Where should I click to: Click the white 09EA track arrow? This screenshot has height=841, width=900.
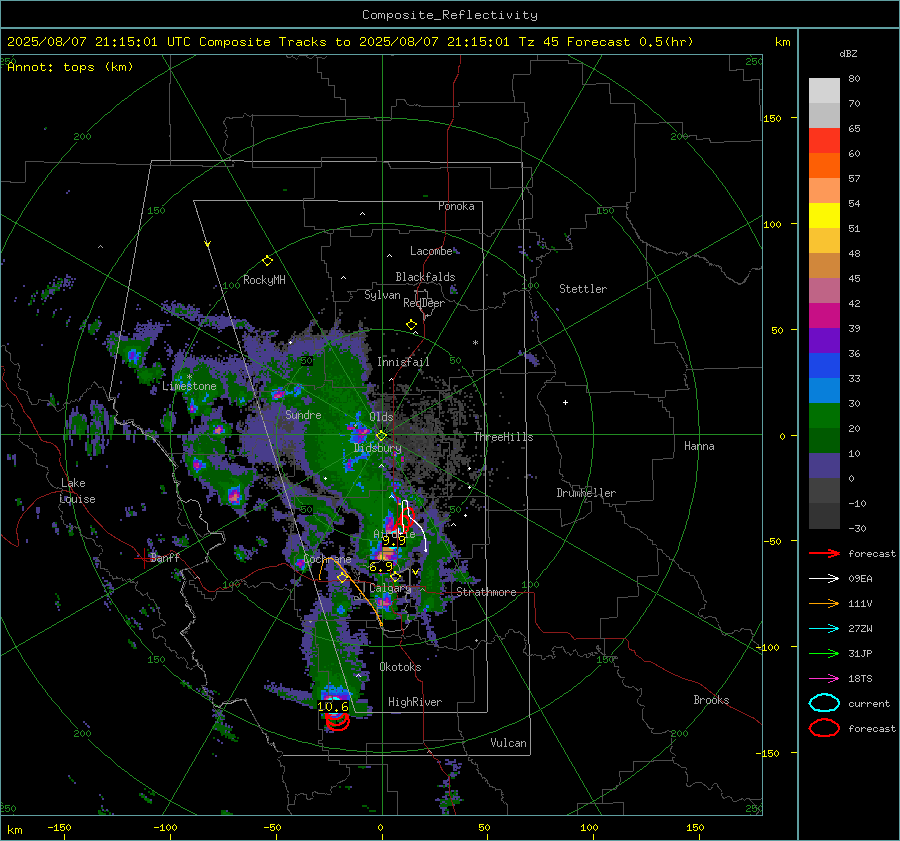click(824, 579)
